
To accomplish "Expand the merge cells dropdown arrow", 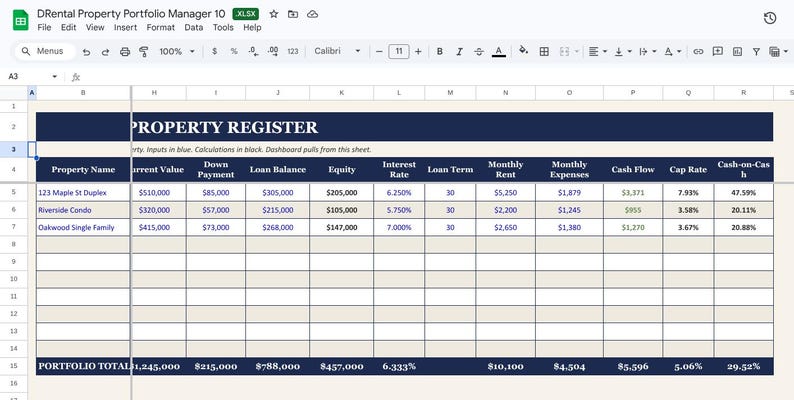I will [x=576, y=51].
